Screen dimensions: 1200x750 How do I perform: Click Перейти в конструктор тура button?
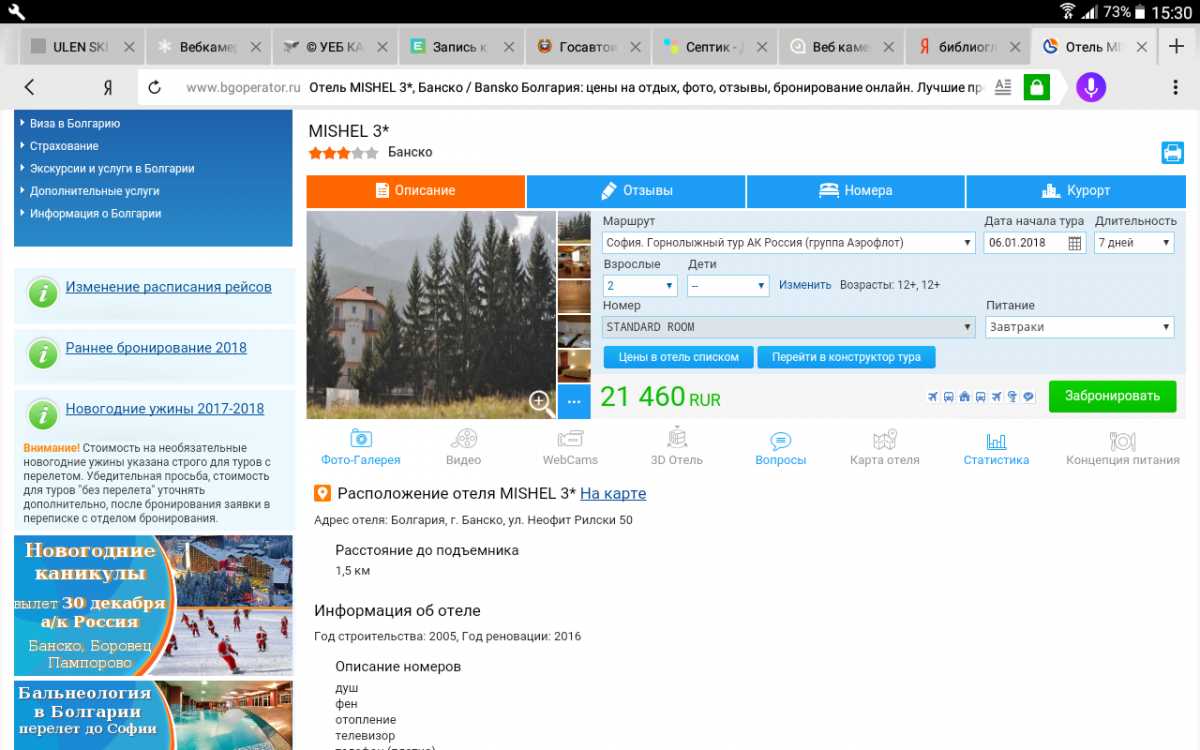pyautogui.click(x=846, y=357)
